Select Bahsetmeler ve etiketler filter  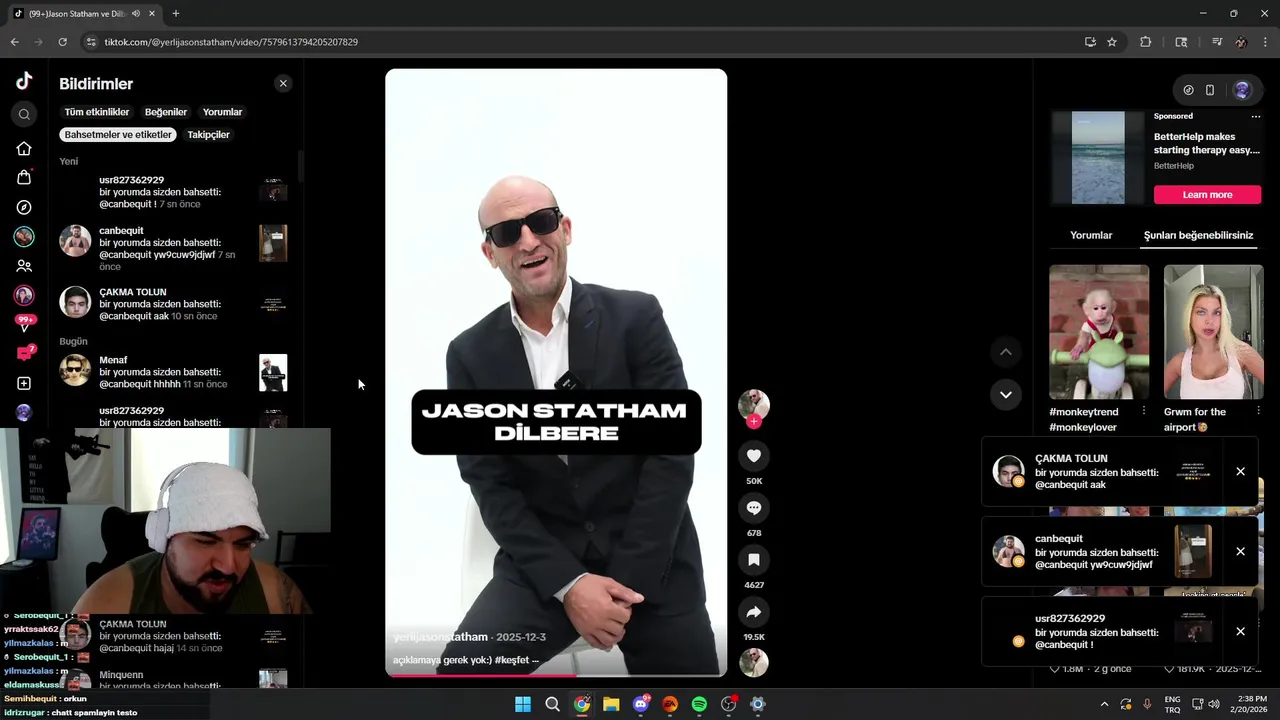118,134
